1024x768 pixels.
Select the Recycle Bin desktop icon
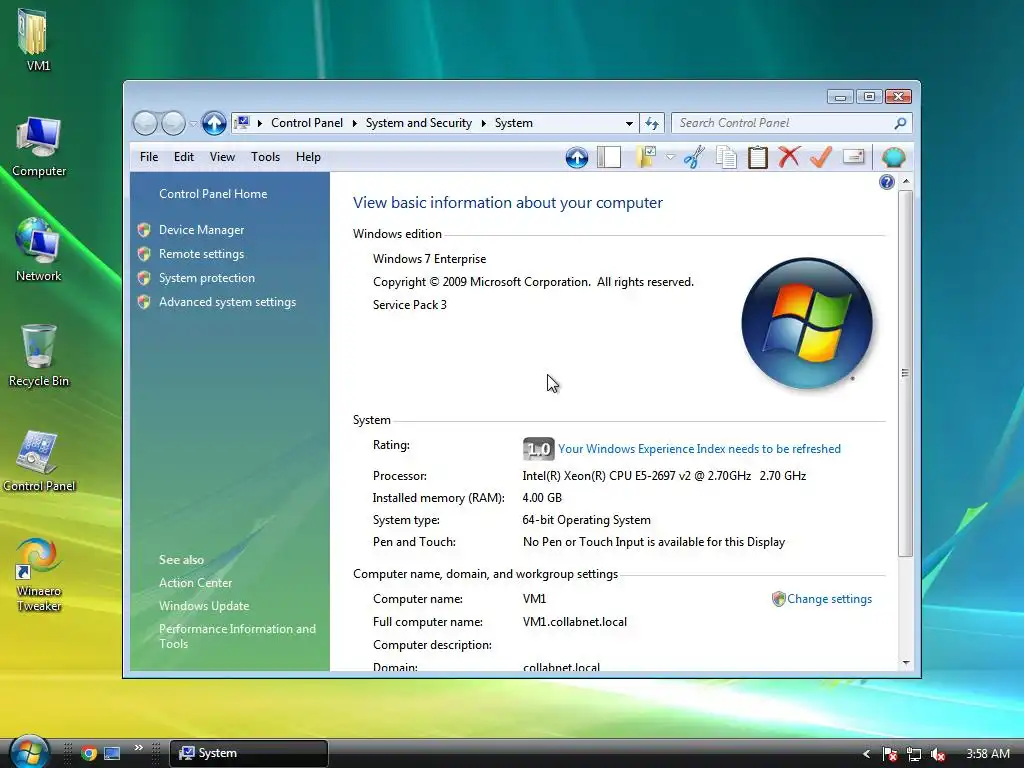39,356
